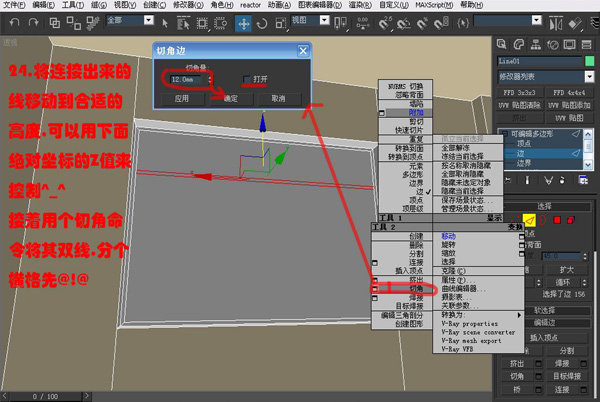Click the Bind to Space Warp icon

click(x=92, y=23)
